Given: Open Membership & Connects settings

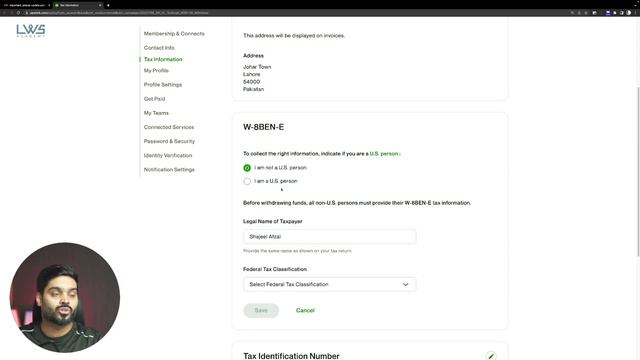Looking at the screenshot, I should tap(174, 33).
